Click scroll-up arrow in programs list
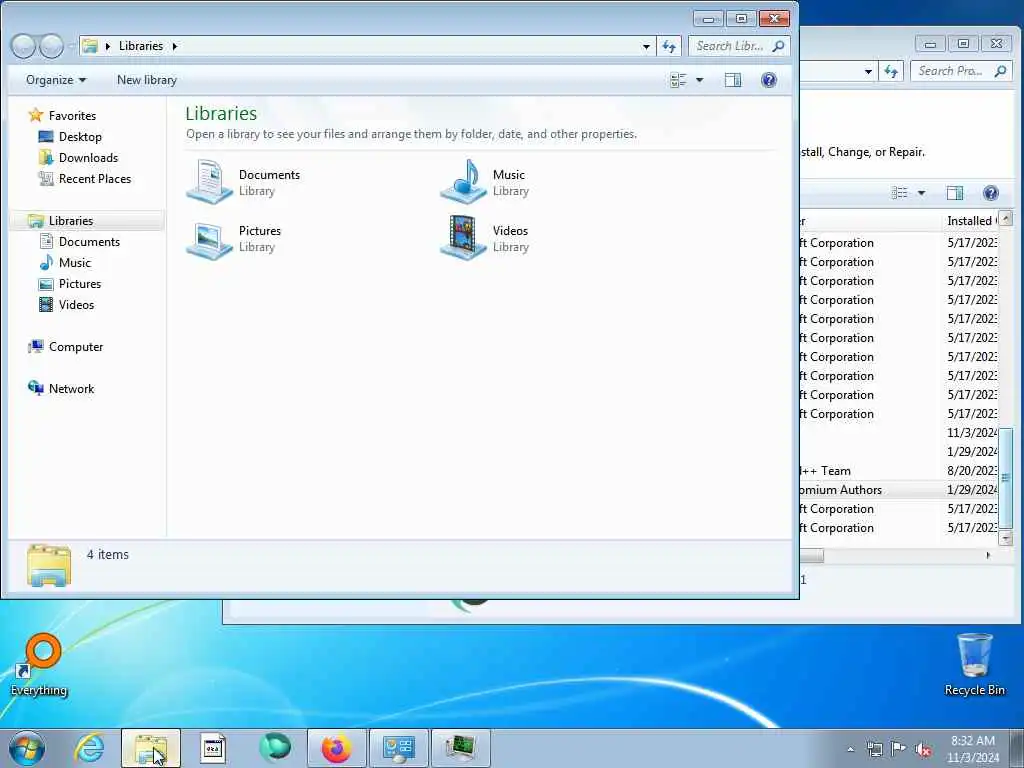Screen dimensions: 1024x768 [1006, 218]
